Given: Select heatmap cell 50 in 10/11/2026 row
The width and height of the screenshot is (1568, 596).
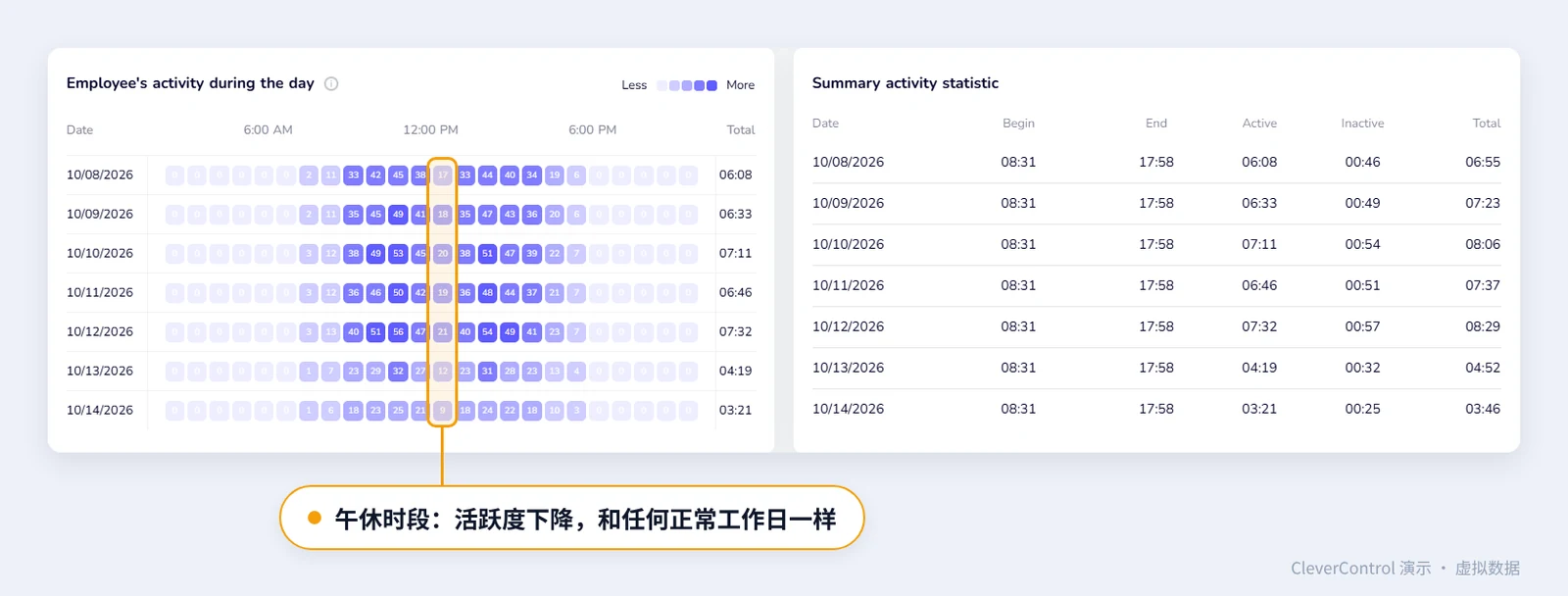Looking at the screenshot, I should [398, 293].
